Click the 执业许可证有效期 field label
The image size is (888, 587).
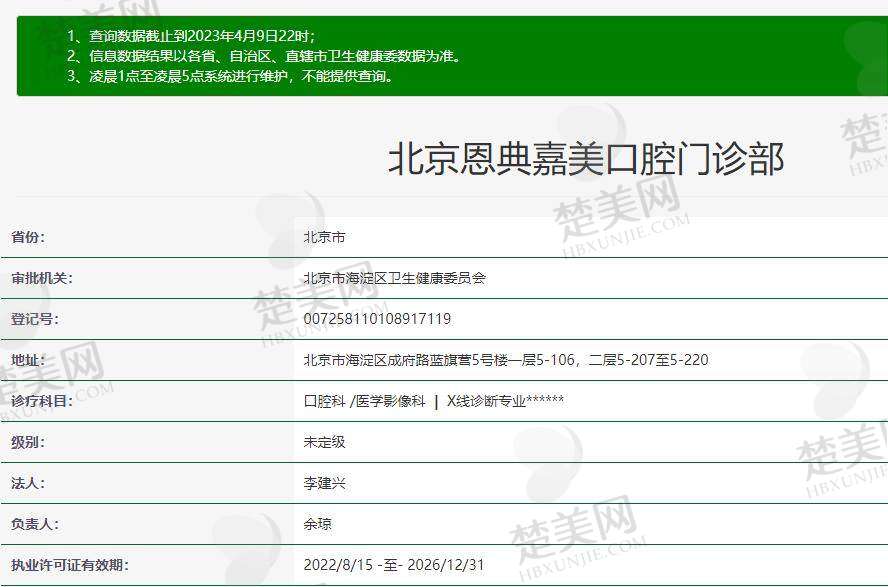pos(69,565)
